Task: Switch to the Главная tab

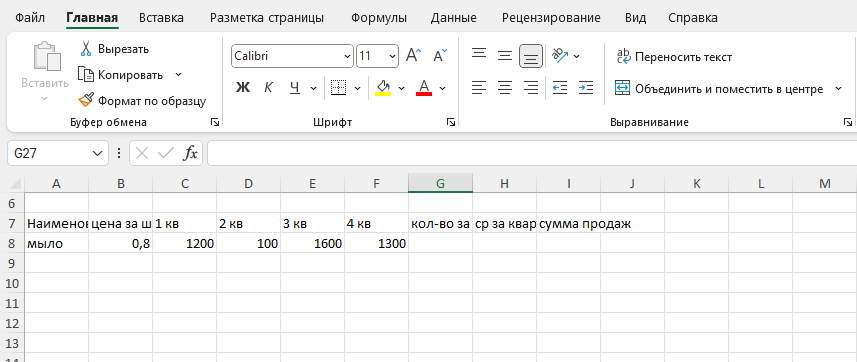Action: click(92, 18)
